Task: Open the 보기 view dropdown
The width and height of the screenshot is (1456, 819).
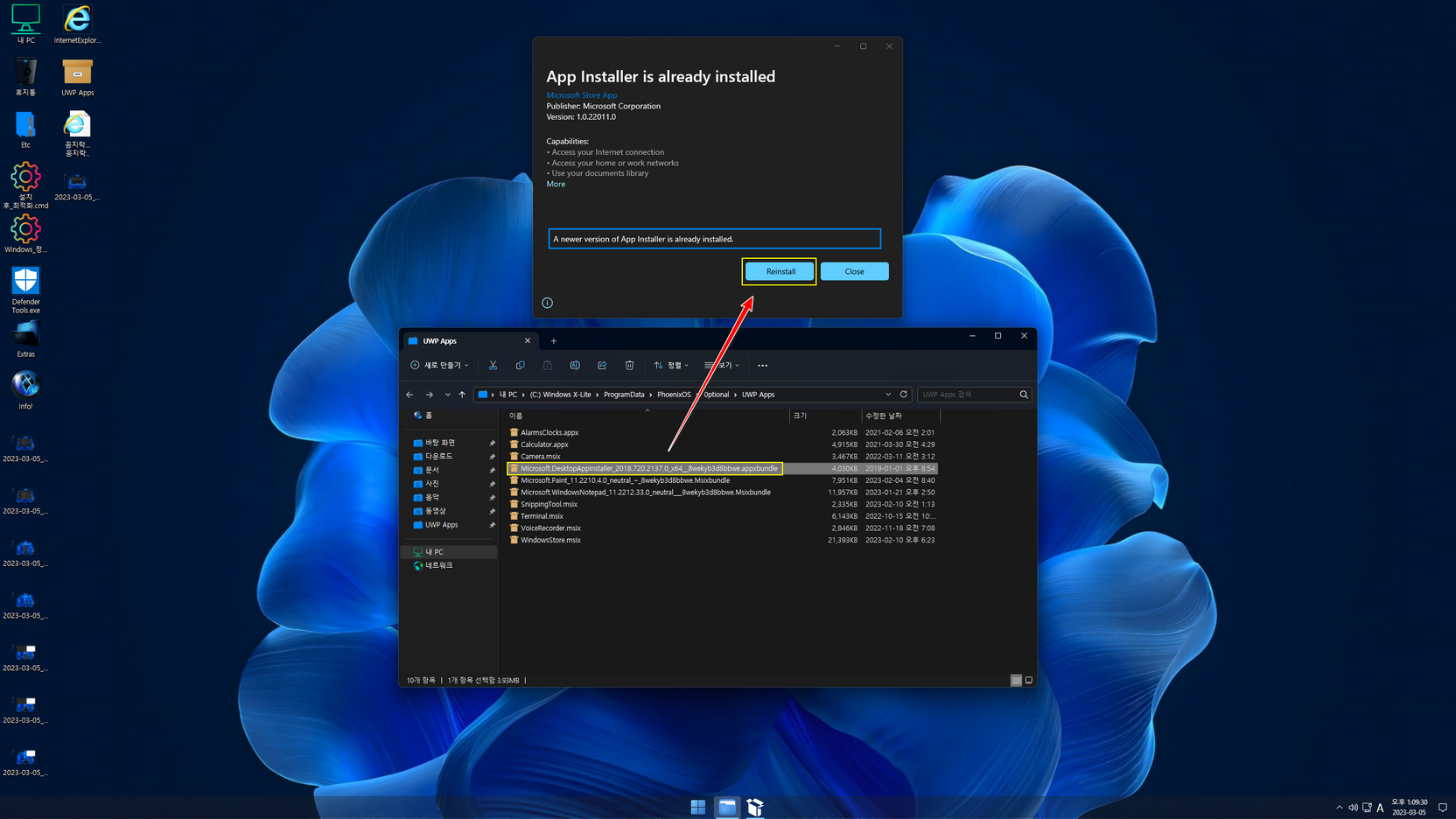Action: (722, 365)
